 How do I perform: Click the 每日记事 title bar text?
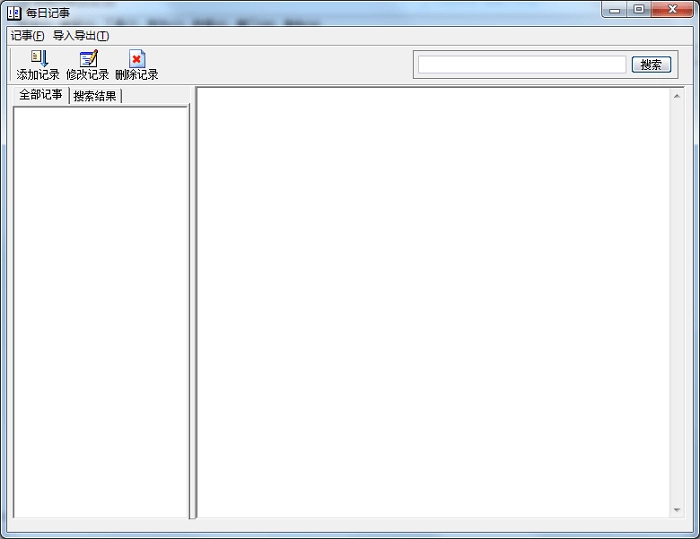click(x=48, y=13)
